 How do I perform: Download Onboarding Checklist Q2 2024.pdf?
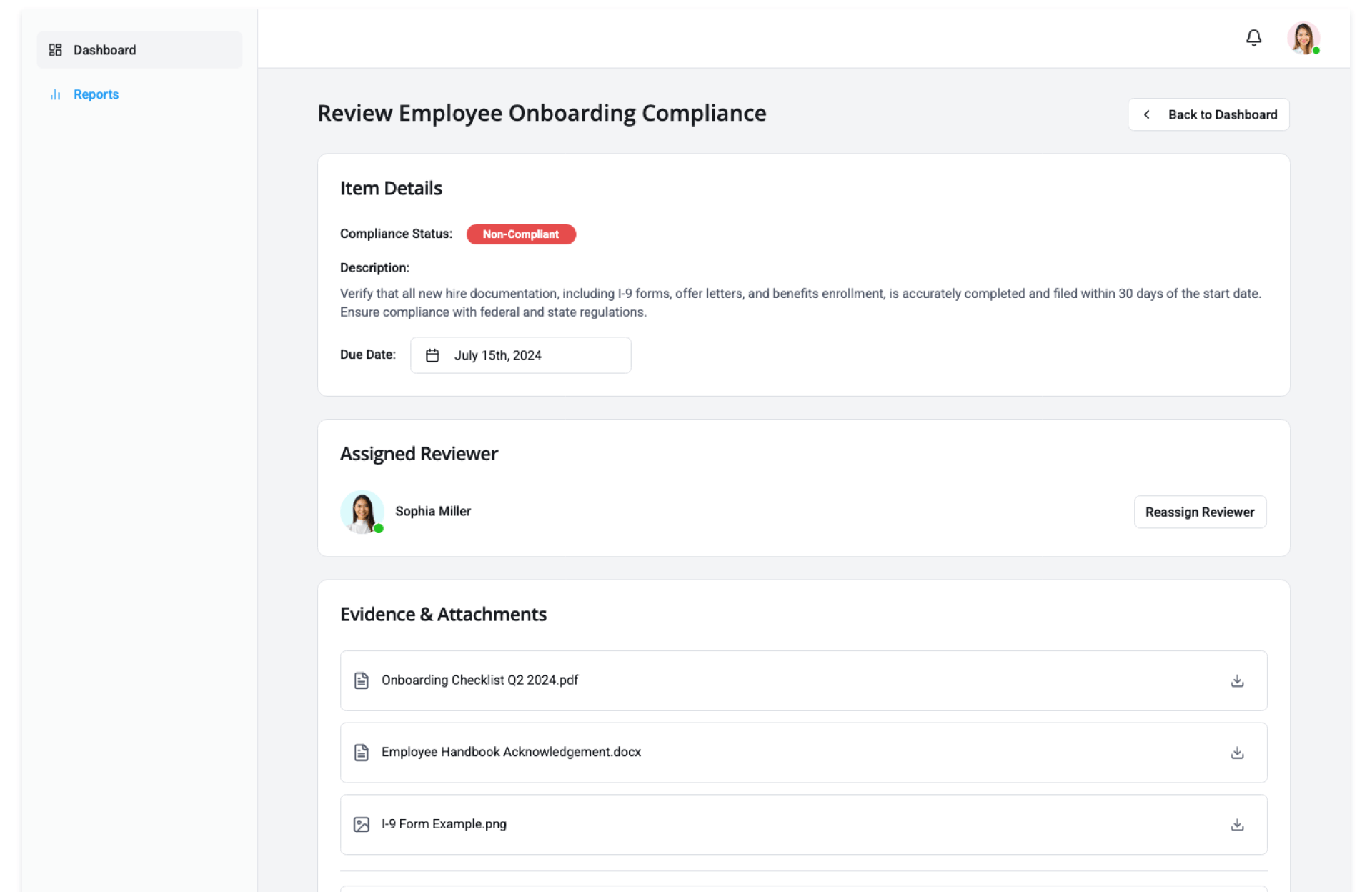[x=1237, y=681]
